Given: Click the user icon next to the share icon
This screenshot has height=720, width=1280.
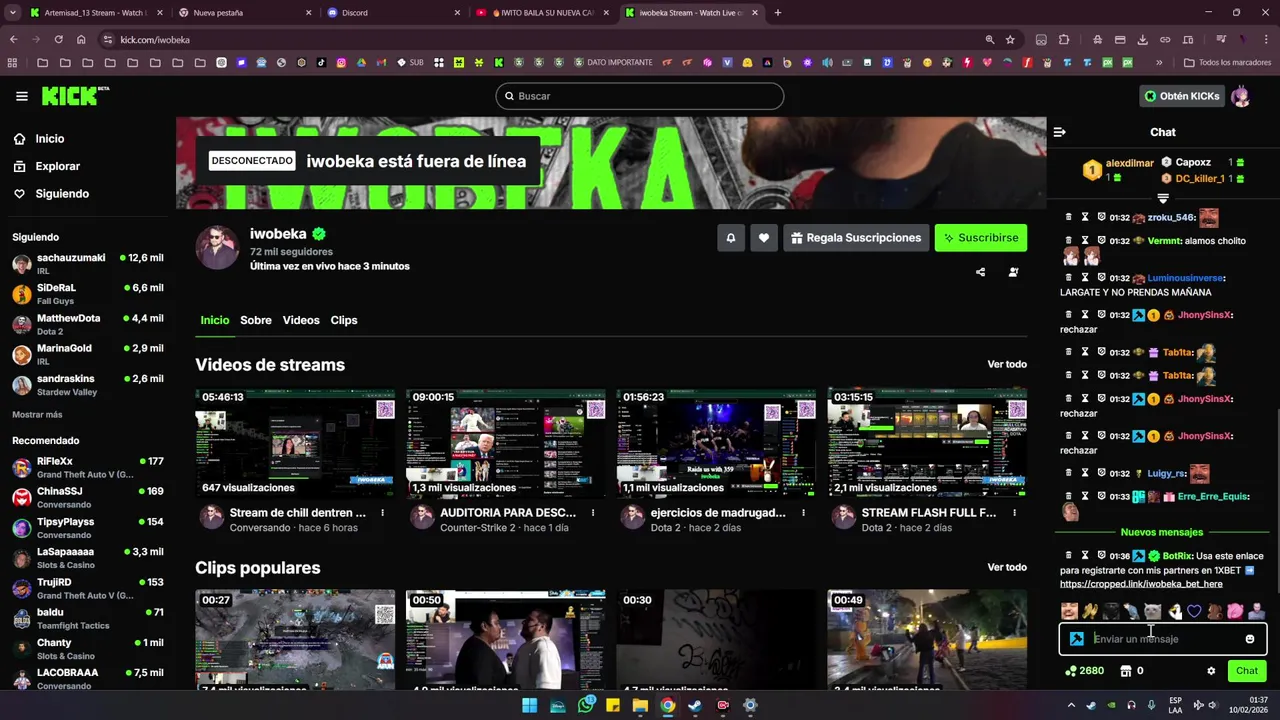Looking at the screenshot, I should pyautogui.click(x=1014, y=272).
